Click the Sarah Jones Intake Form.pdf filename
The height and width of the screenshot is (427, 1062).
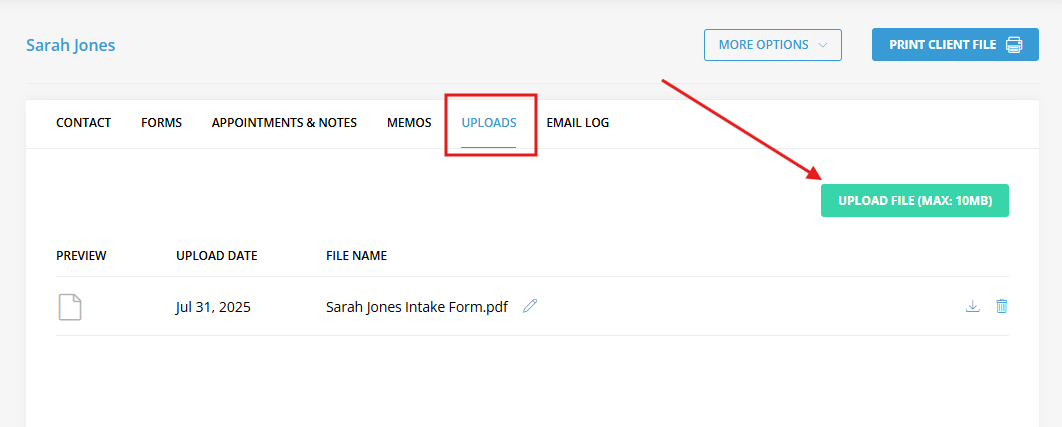(x=417, y=307)
